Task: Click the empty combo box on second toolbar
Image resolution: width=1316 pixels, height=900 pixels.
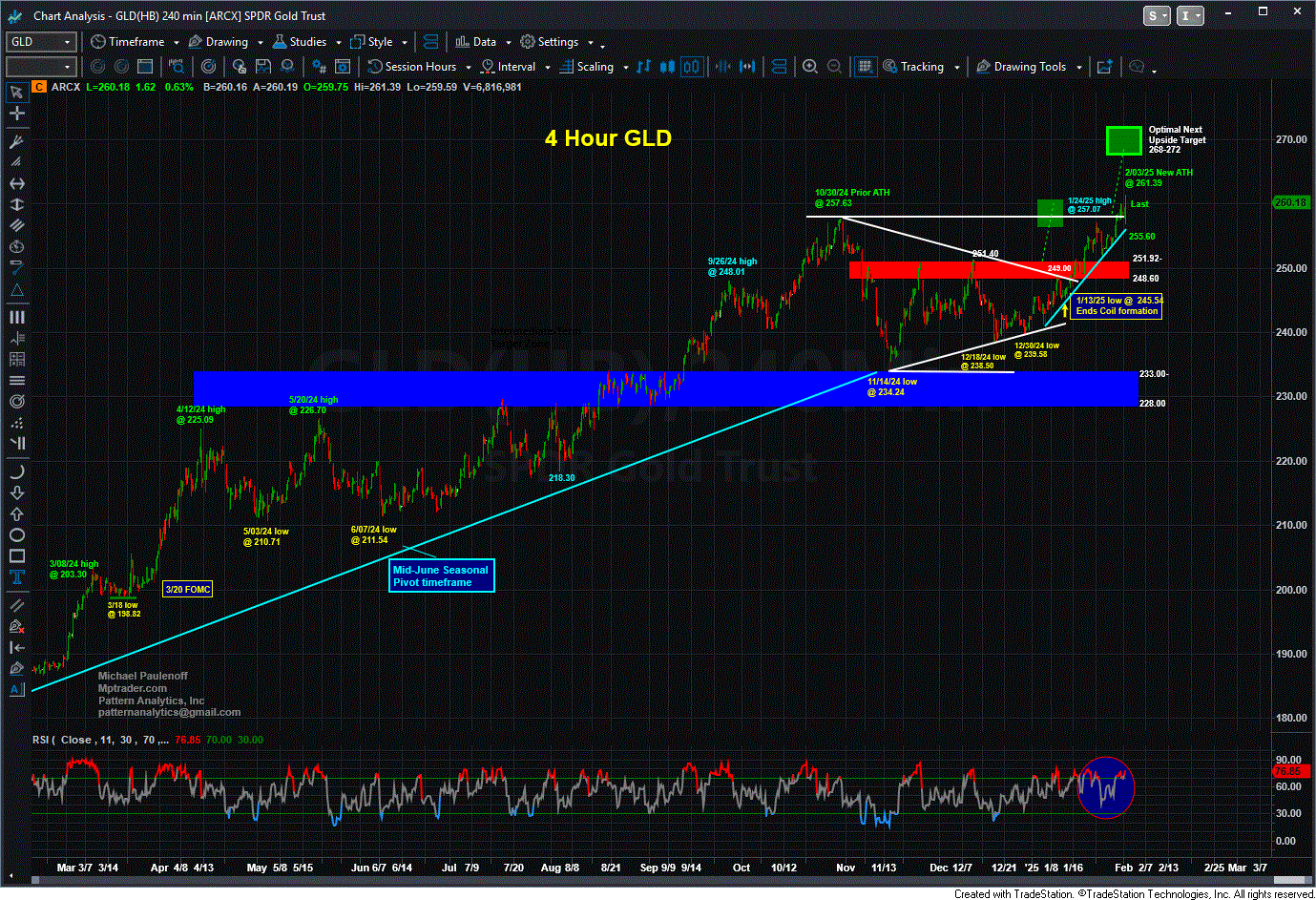Action: click(x=41, y=67)
